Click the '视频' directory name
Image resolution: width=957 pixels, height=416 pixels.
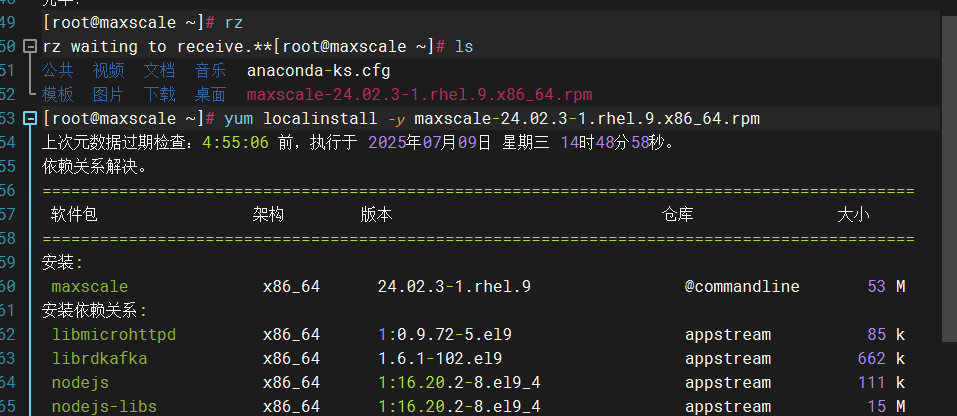tap(109, 71)
